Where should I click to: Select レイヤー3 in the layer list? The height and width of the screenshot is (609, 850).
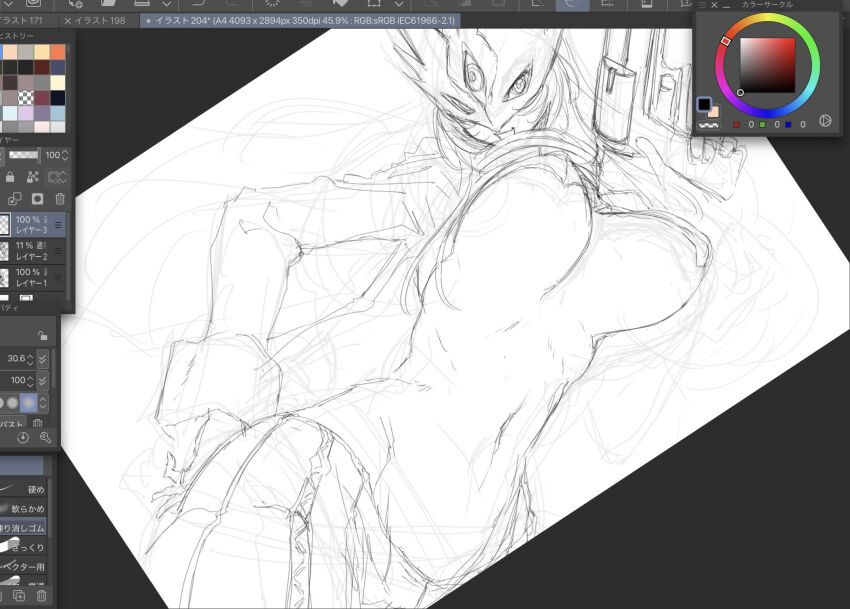tap(33, 225)
